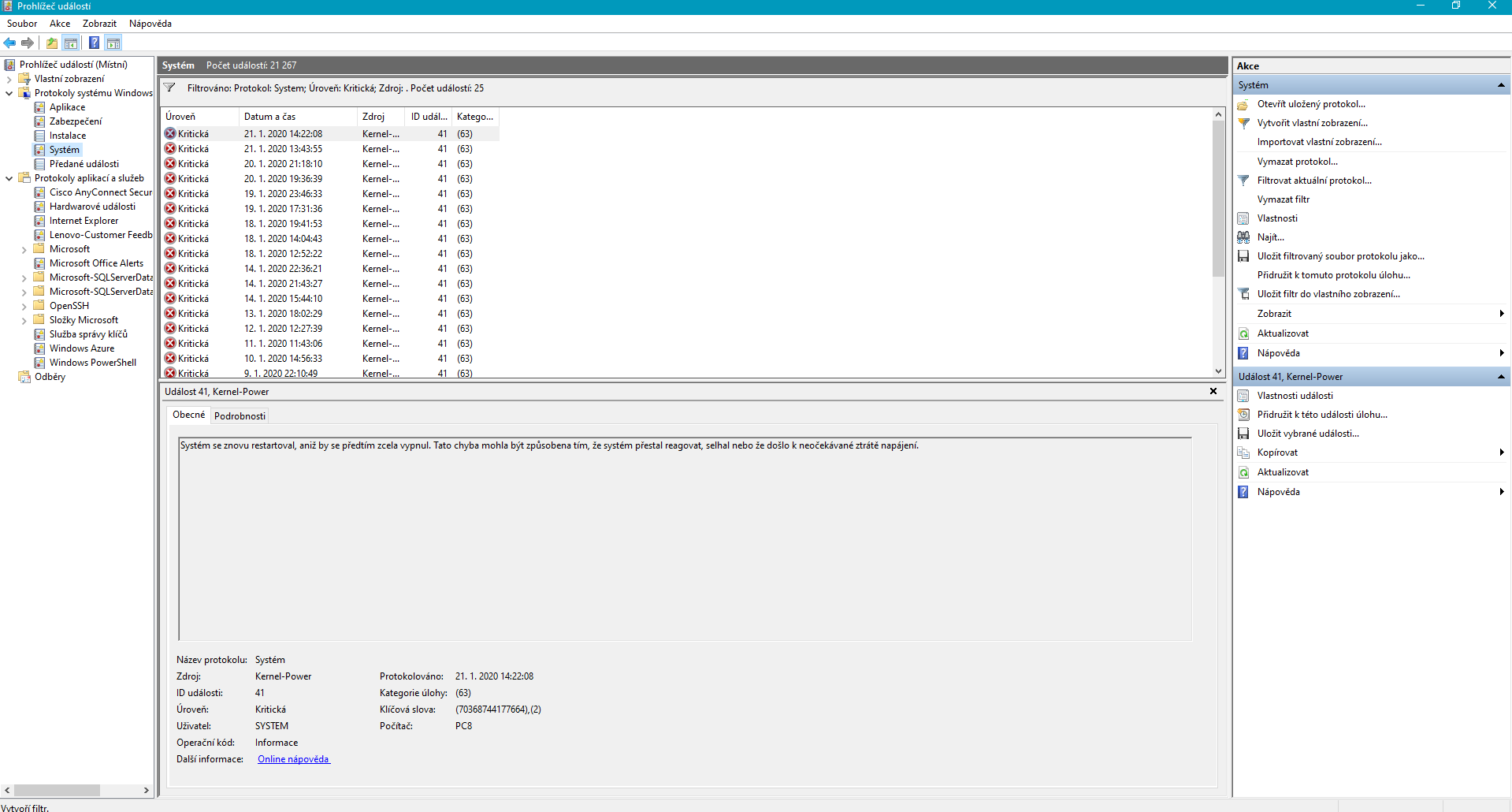Open the Akce menu

60,24
